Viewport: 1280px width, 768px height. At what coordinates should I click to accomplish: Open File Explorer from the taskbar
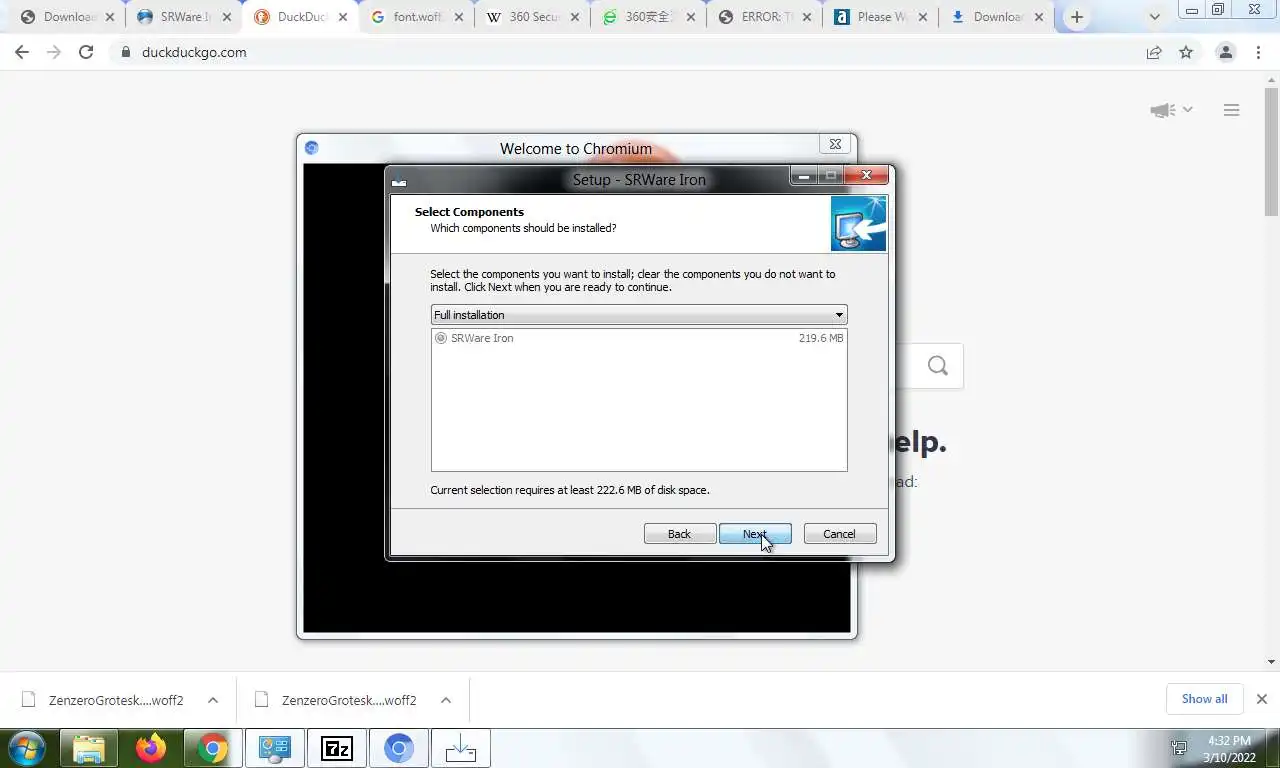point(89,748)
